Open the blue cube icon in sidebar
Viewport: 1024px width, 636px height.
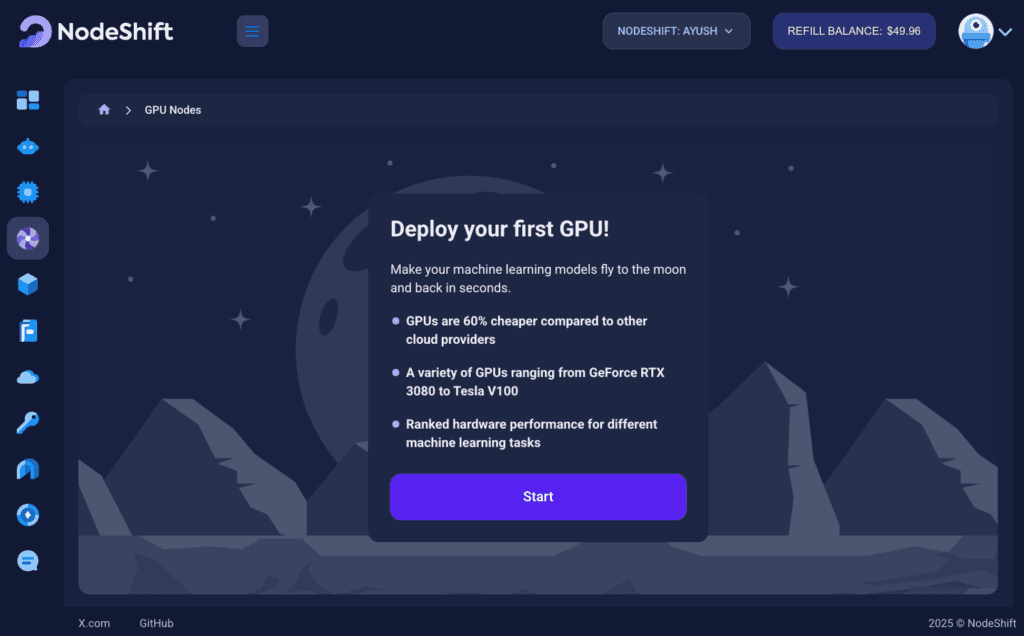[27, 284]
